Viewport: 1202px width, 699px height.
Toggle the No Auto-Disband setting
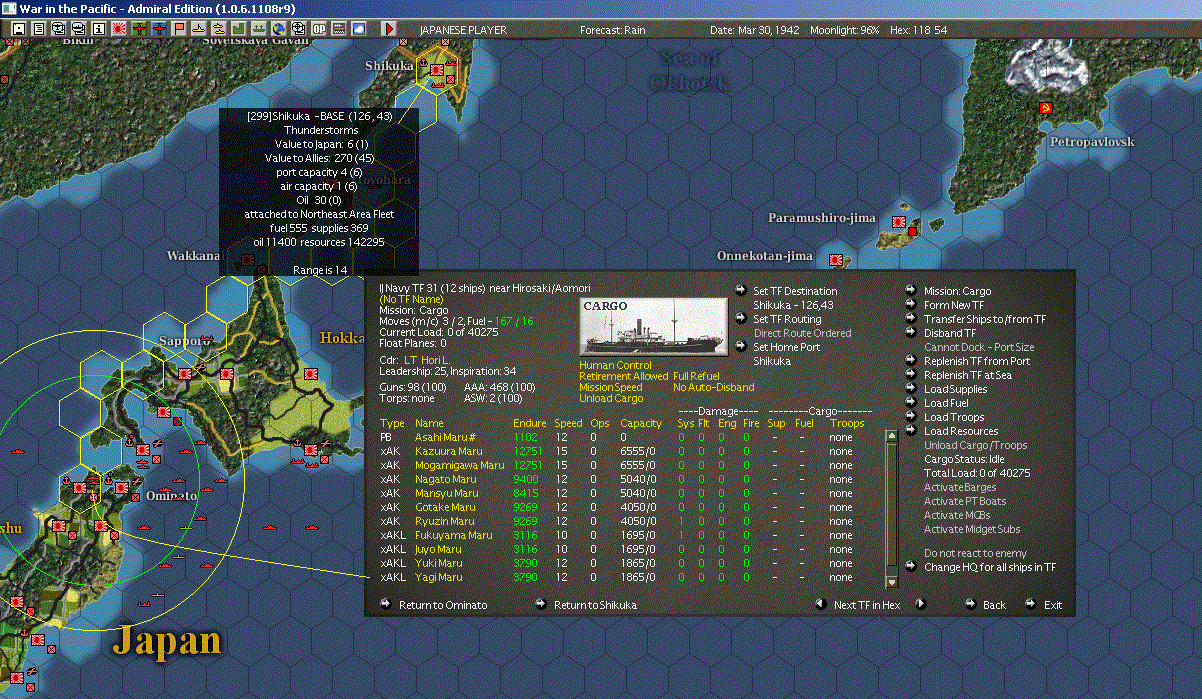[x=713, y=388]
